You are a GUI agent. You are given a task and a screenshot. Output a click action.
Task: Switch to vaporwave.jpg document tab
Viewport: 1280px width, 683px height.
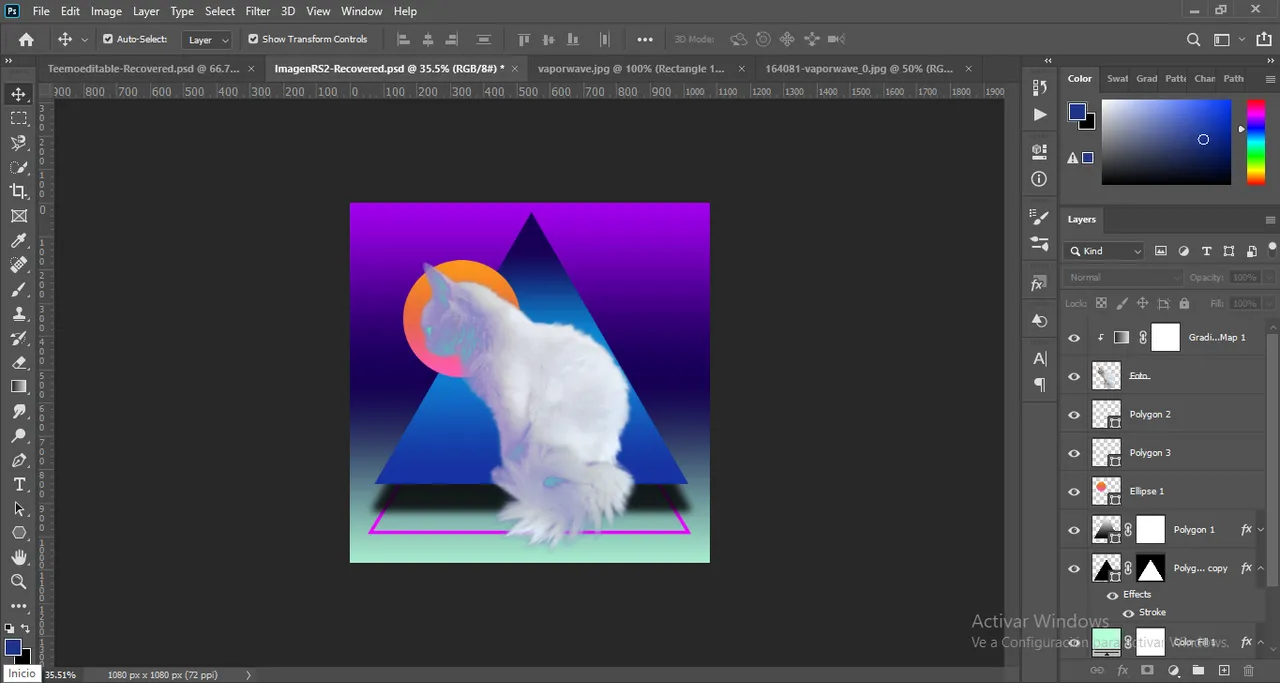631,69
